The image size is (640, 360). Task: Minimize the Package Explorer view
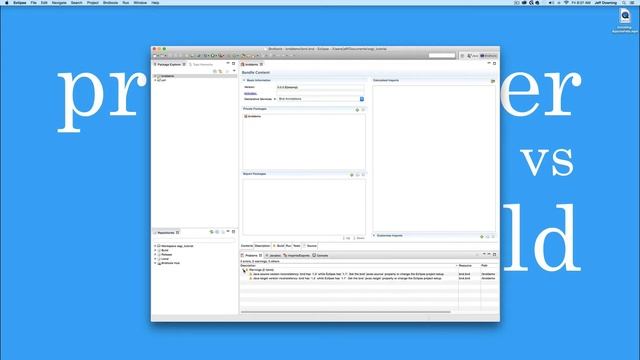[x=228, y=64]
